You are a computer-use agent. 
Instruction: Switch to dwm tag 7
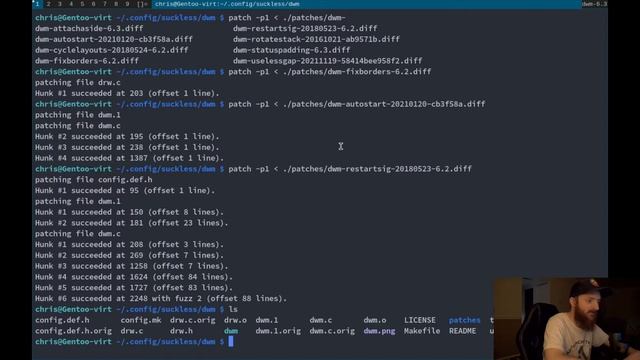(x=105, y=4)
